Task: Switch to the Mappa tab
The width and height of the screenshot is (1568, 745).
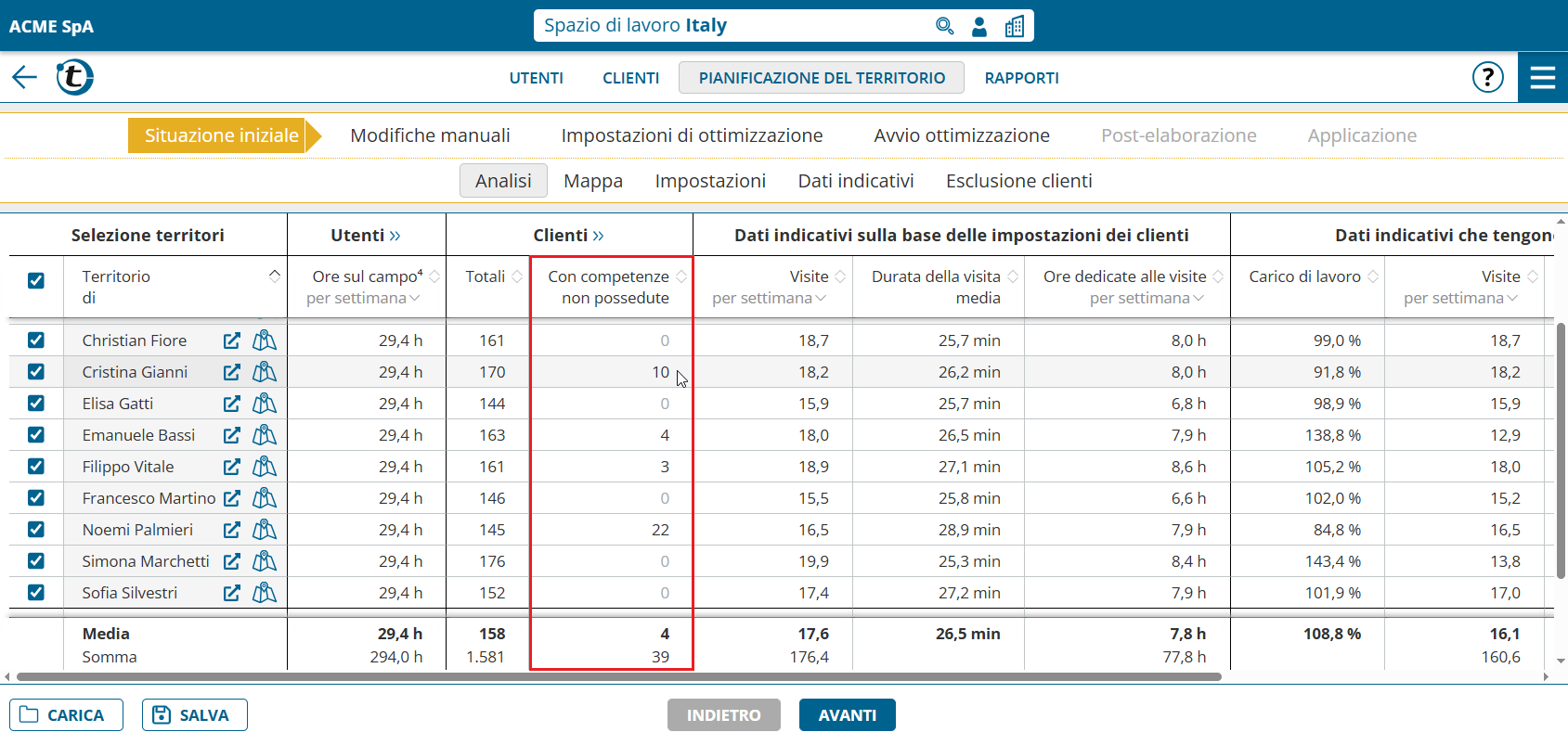Action: click(x=592, y=181)
